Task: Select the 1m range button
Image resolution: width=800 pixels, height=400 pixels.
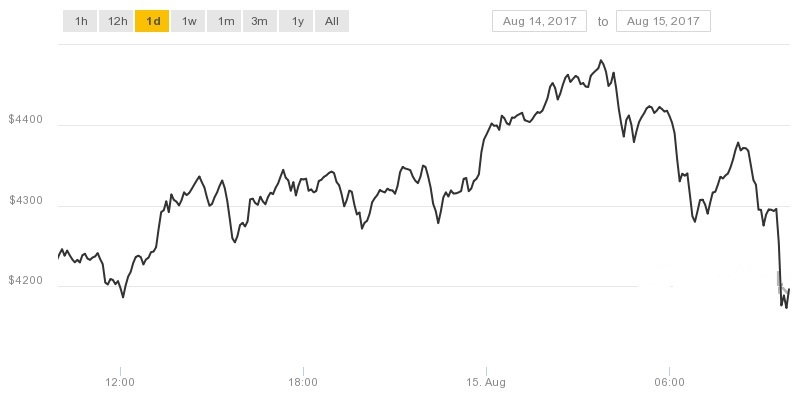Action: coord(224,21)
